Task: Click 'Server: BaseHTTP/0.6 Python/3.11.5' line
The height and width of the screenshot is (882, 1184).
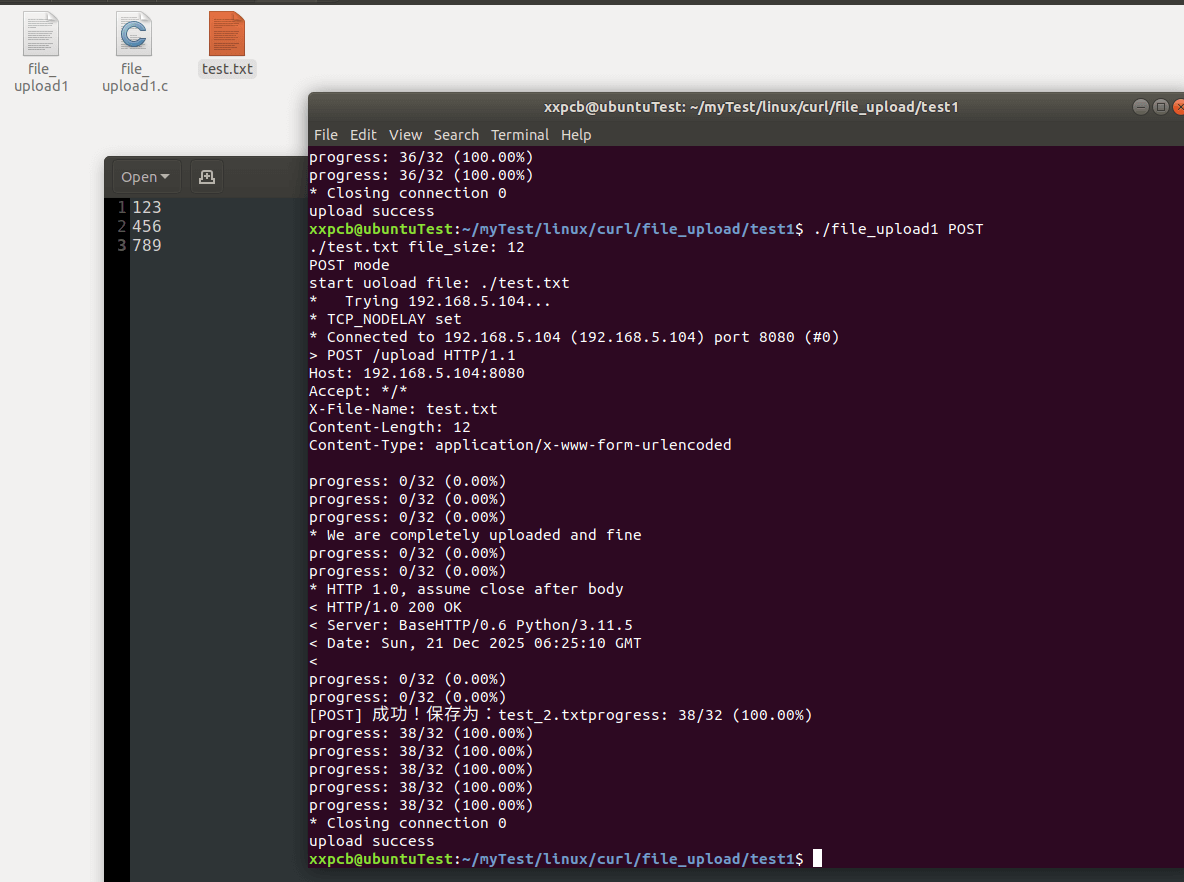Action: 470,625
